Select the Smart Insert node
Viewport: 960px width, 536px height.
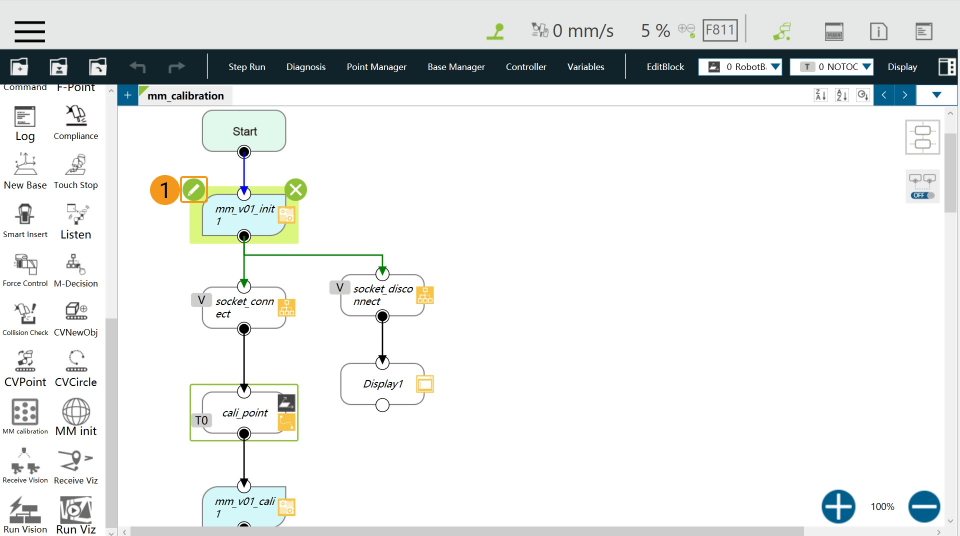(x=25, y=221)
